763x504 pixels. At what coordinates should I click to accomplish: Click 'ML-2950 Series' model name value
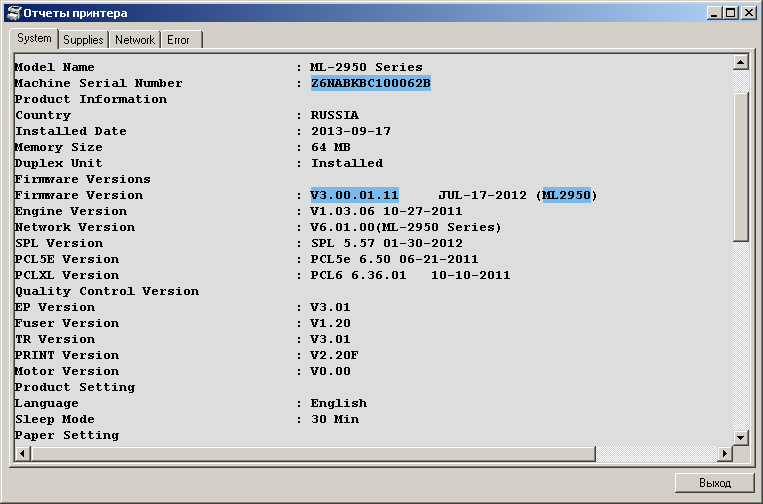366,67
